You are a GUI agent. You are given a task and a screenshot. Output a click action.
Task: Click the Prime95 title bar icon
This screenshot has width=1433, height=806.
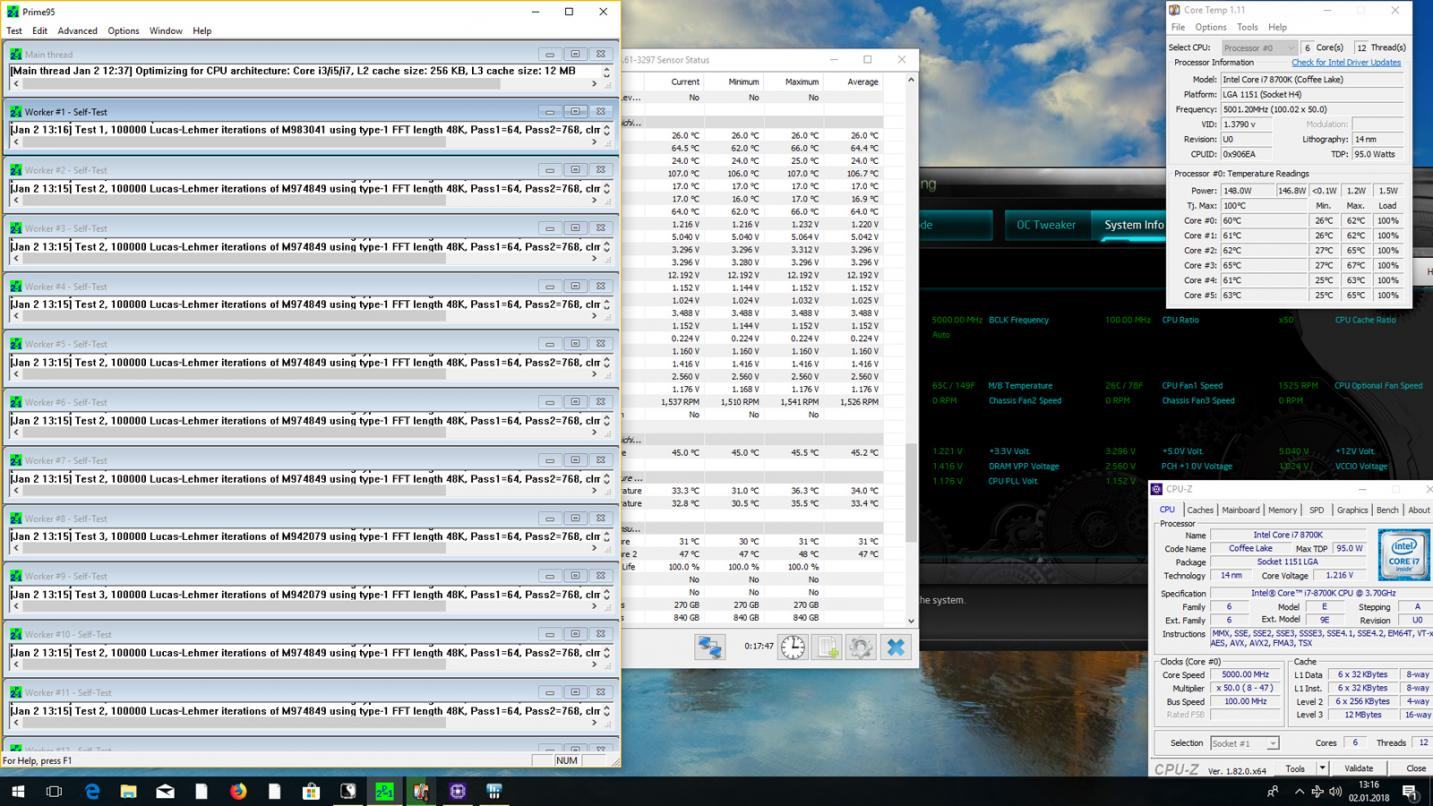[13, 12]
